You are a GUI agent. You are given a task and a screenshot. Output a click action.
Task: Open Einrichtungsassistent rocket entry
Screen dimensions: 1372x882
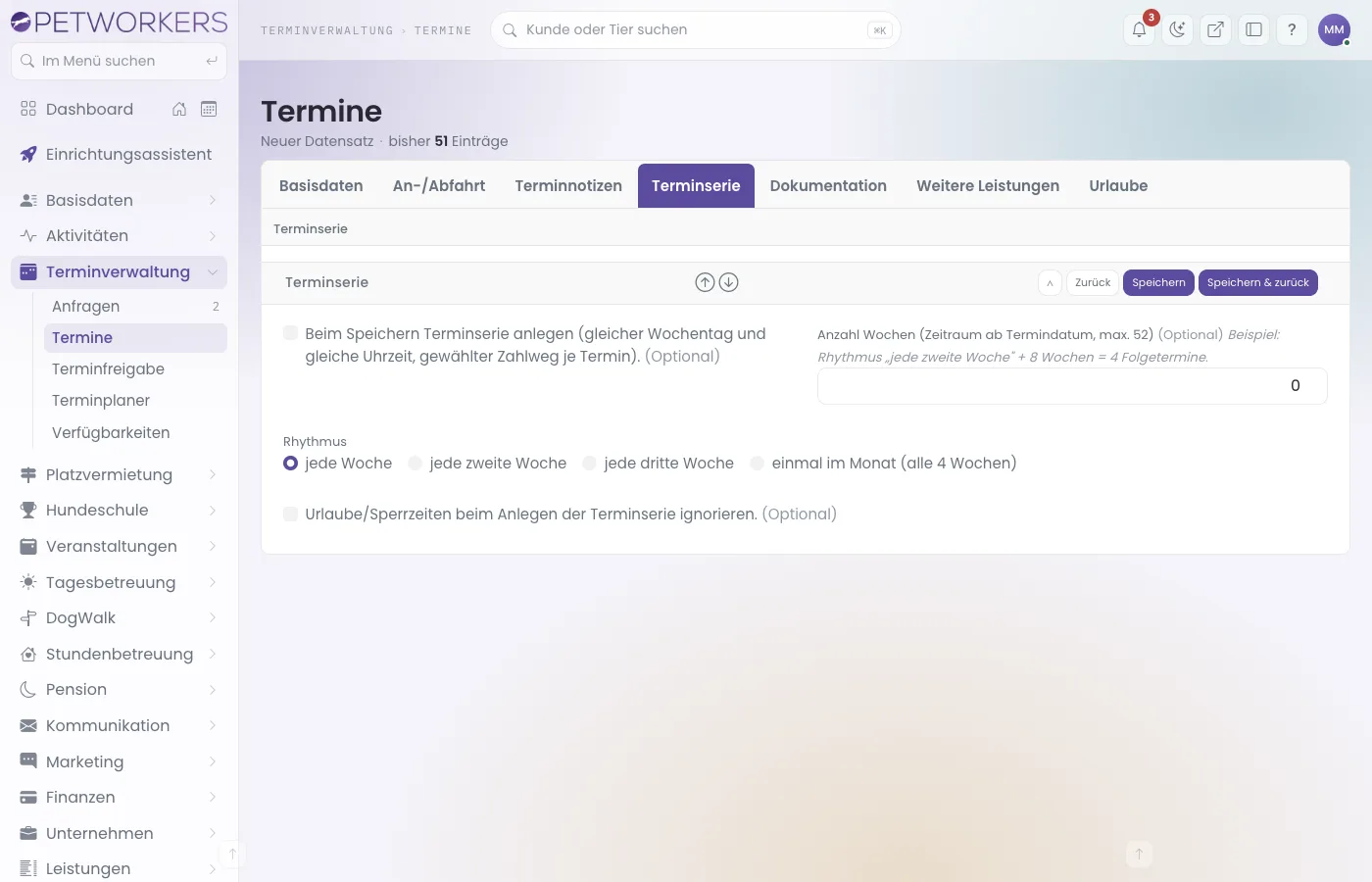119,154
